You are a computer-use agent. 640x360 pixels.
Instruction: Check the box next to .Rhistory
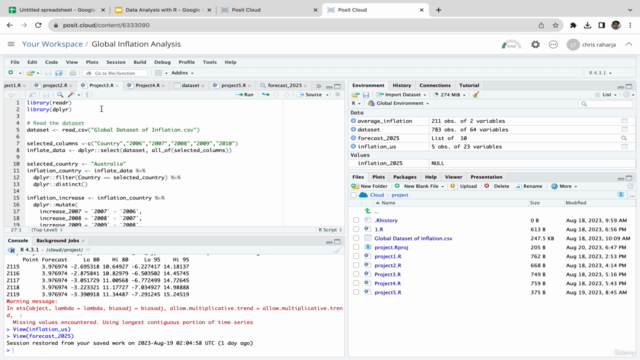click(x=356, y=220)
